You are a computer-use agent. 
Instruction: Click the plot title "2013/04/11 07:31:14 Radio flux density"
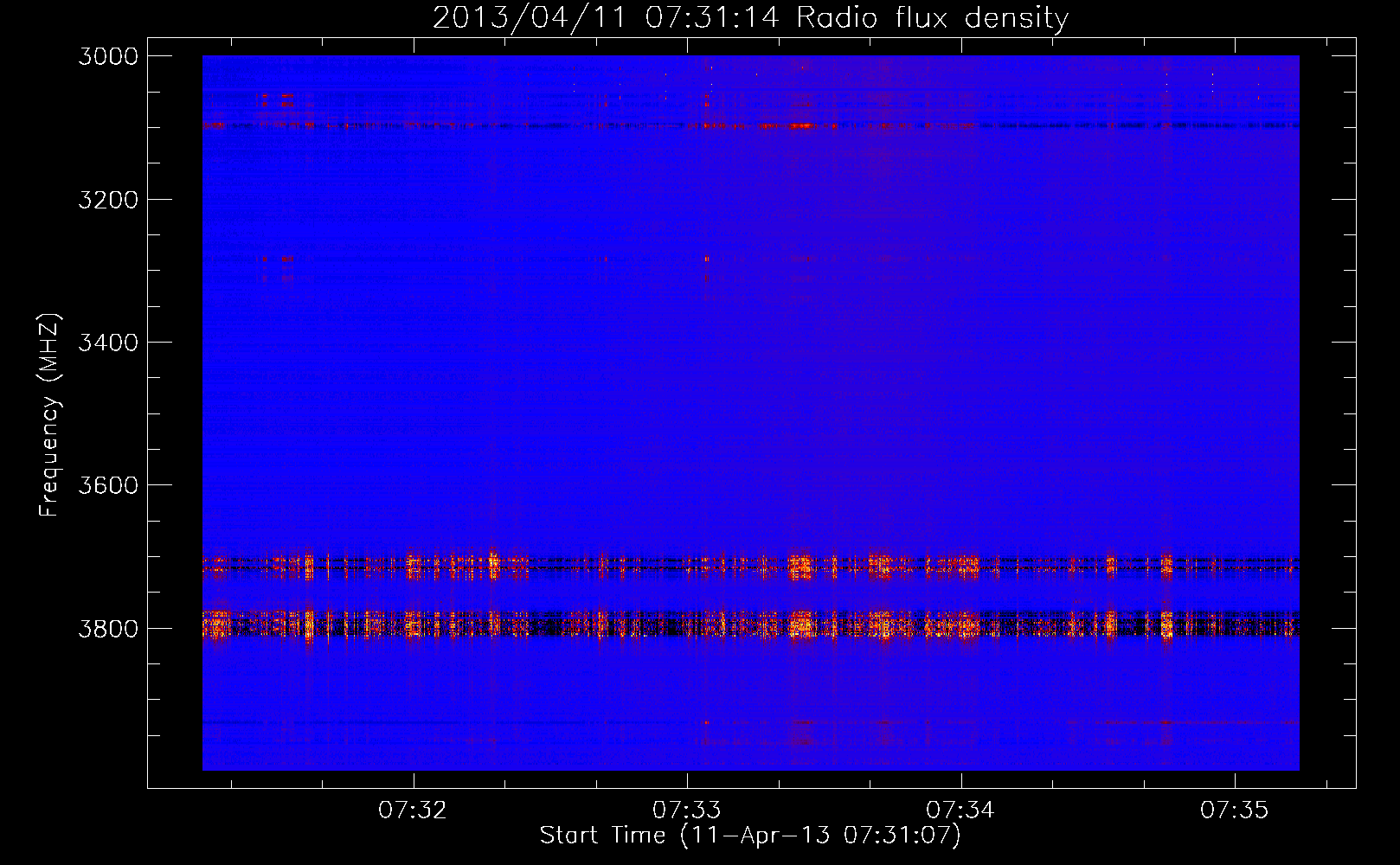point(750,17)
